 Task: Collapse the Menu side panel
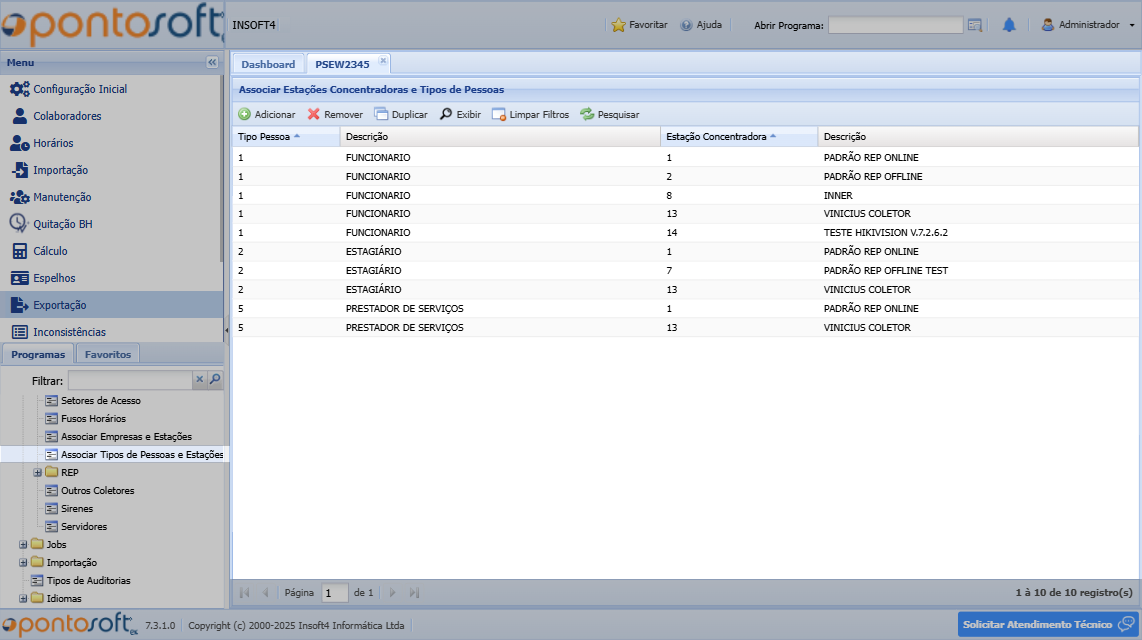coord(212,62)
